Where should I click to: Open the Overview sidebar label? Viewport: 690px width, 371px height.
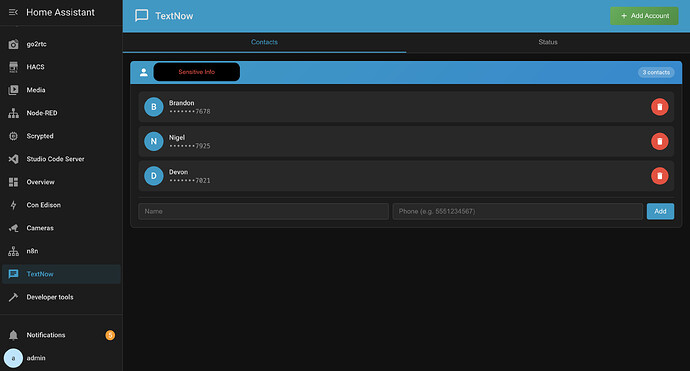tap(40, 182)
